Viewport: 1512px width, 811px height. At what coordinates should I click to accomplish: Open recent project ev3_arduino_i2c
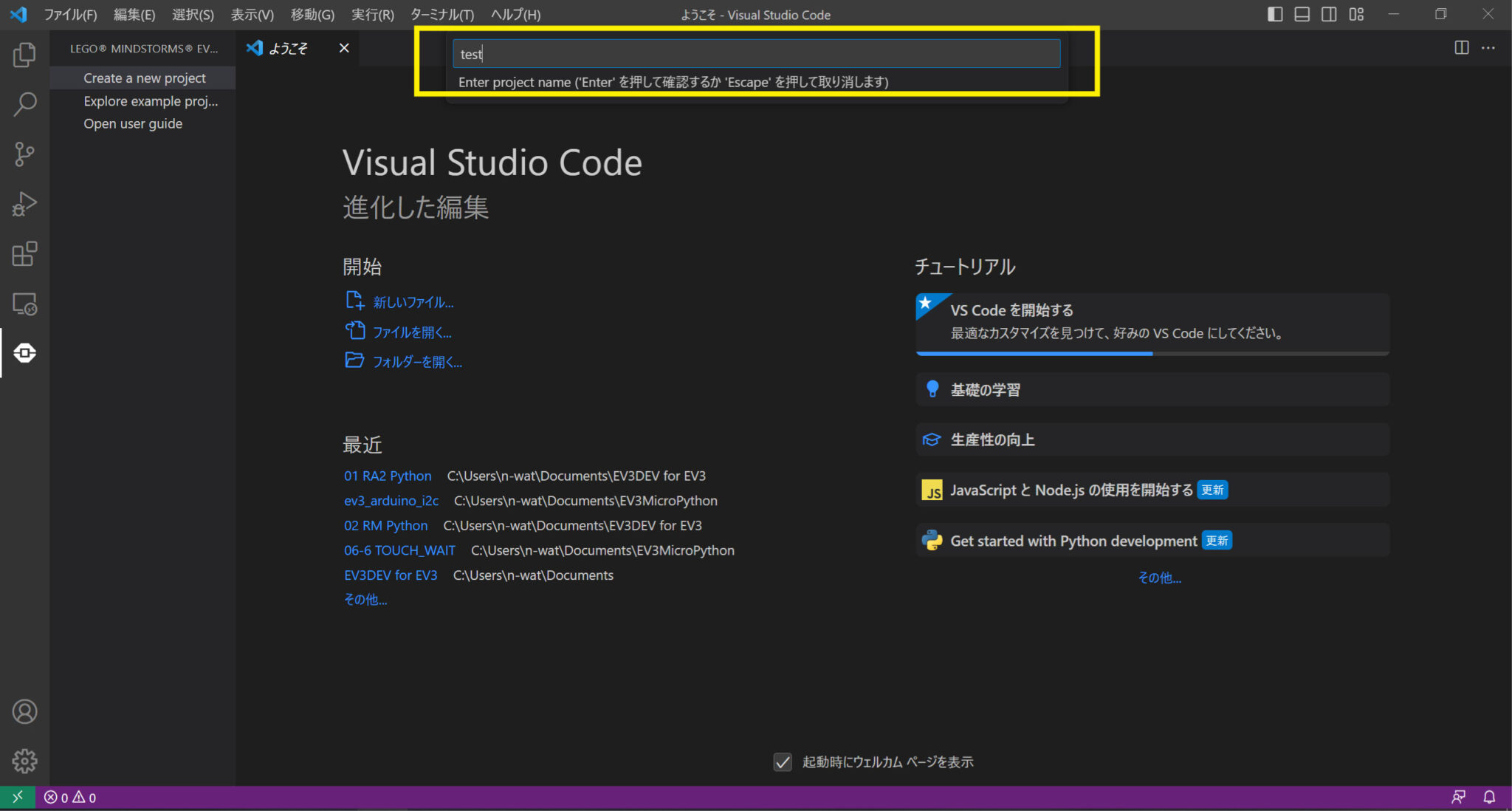(x=391, y=500)
